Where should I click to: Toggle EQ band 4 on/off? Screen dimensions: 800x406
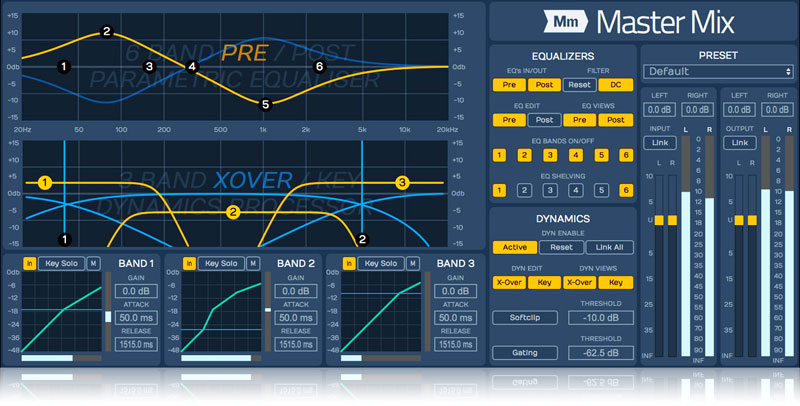(575, 155)
